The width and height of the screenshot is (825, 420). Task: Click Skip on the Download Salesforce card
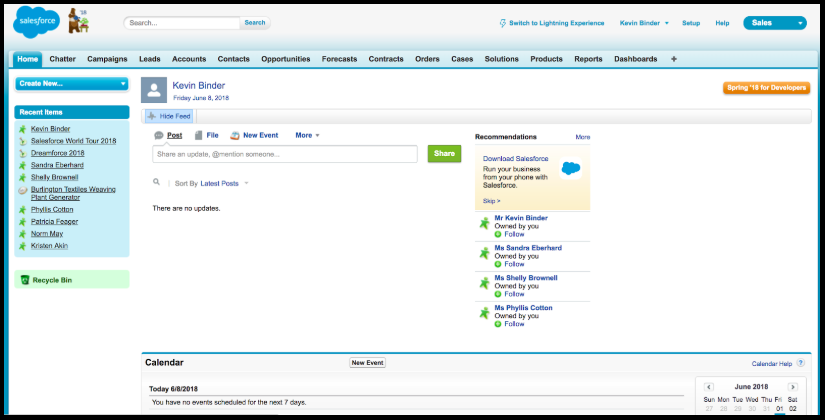[491, 201]
